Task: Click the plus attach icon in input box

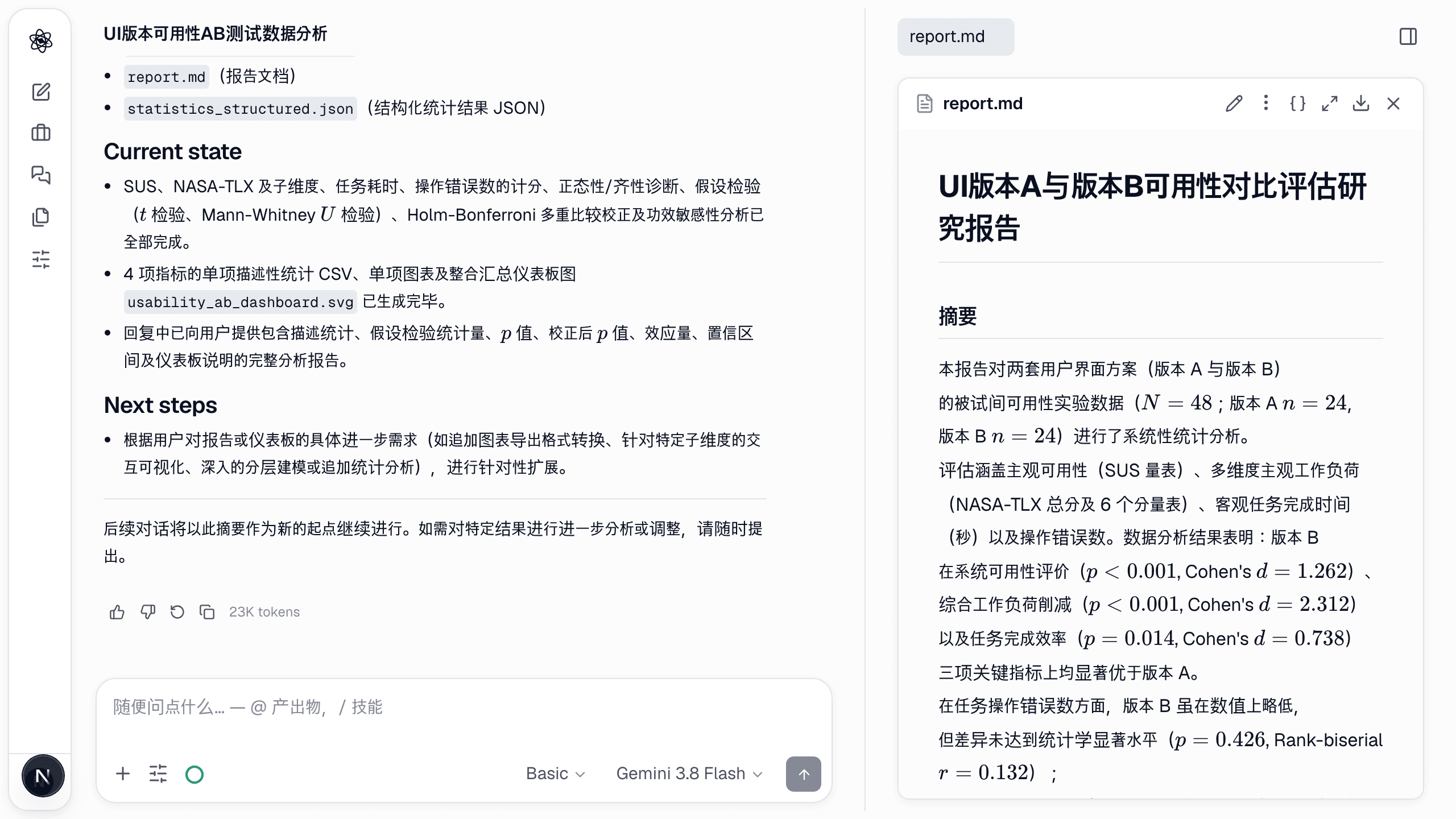Action: 123,773
